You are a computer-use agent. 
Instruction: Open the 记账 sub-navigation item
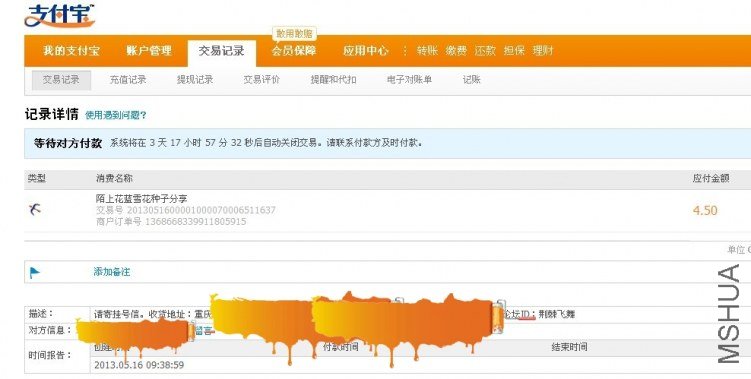(x=472, y=80)
